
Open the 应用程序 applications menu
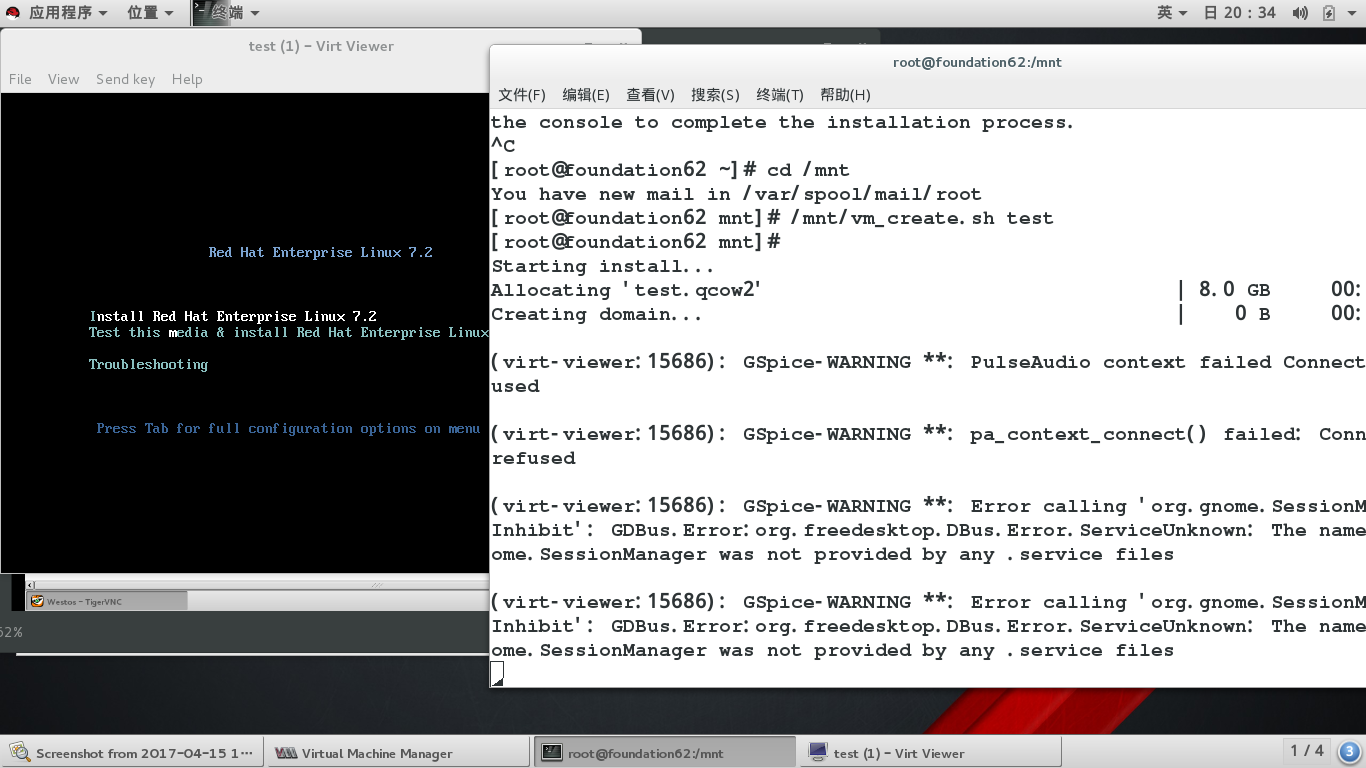[67, 13]
